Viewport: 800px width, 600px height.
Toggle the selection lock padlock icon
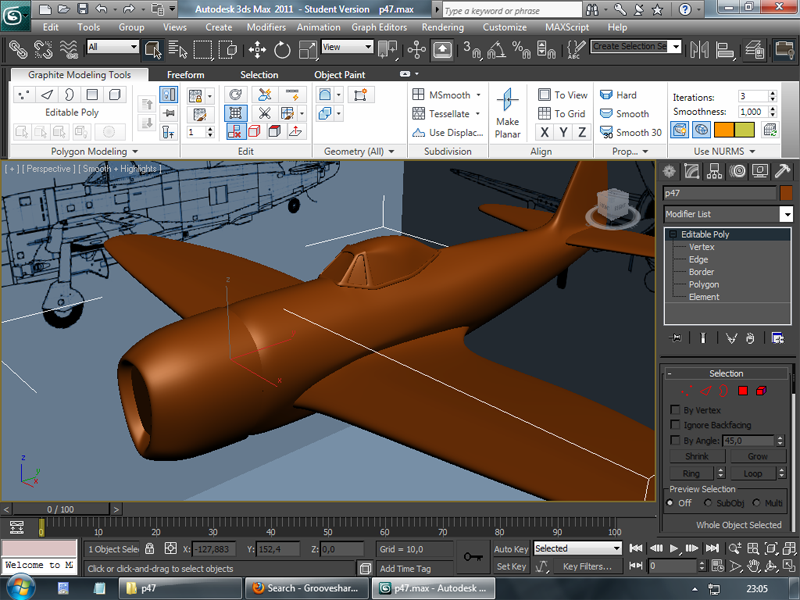tap(149, 549)
